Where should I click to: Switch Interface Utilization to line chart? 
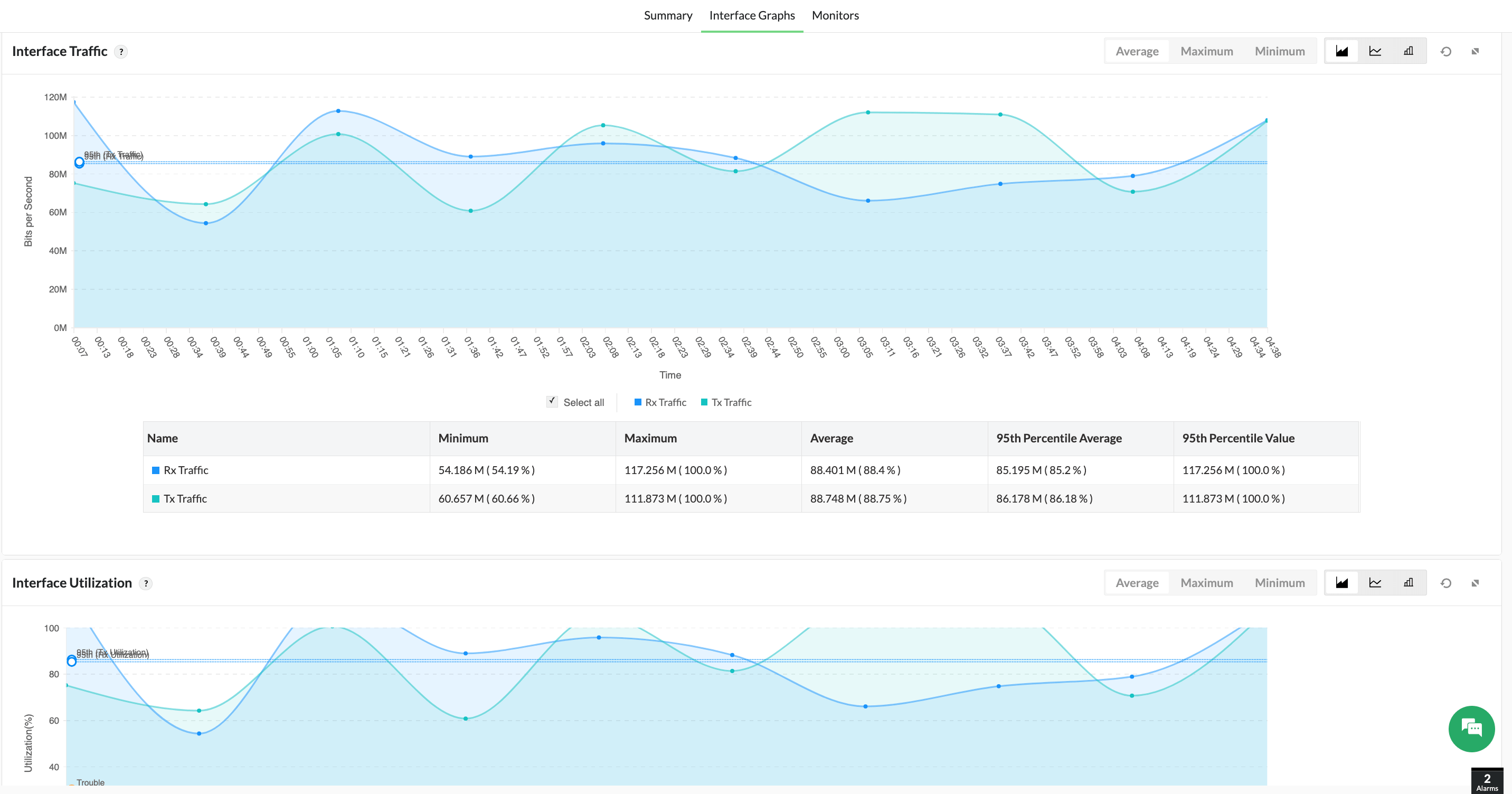(x=1375, y=583)
